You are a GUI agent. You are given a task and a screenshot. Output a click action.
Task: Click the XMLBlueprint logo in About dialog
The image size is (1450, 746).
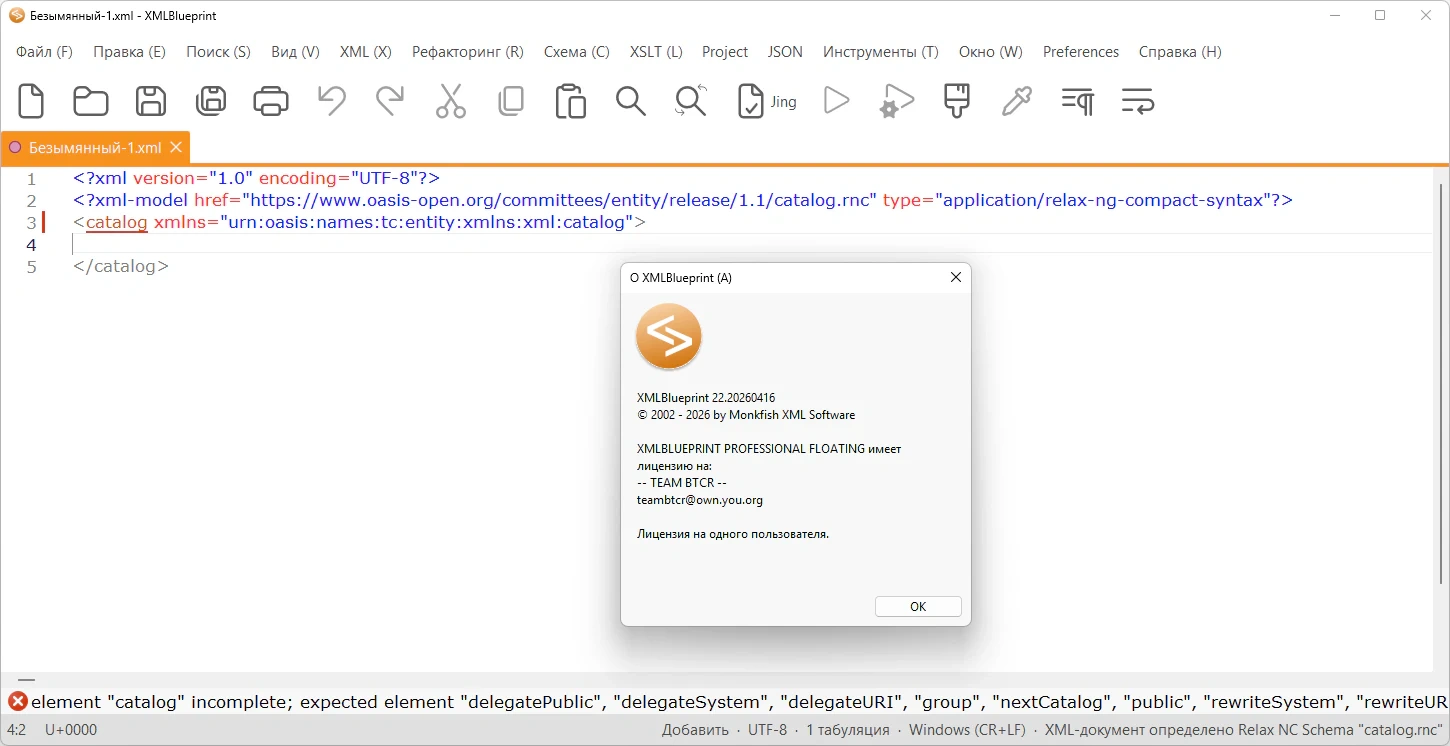pos(669,337)
